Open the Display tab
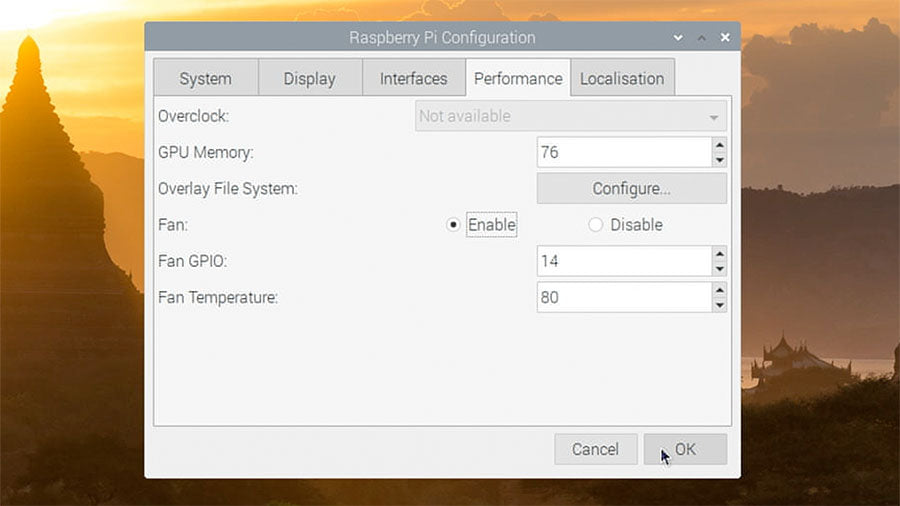900x506 pixels. pos(310,78)
